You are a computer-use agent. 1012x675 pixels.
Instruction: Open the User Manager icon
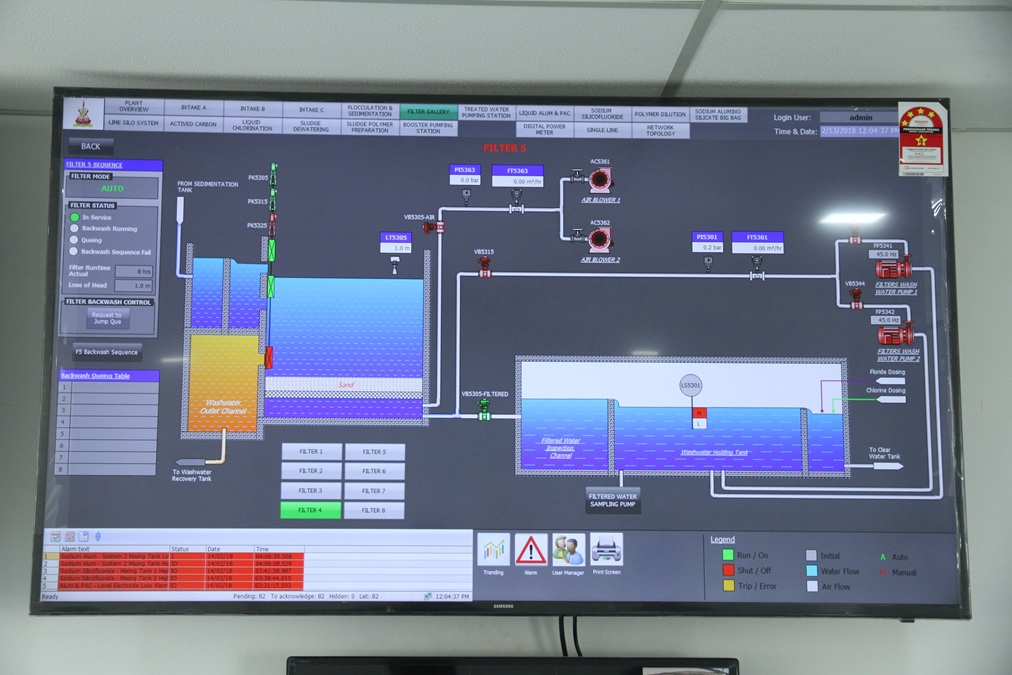(x=568, y=550)
